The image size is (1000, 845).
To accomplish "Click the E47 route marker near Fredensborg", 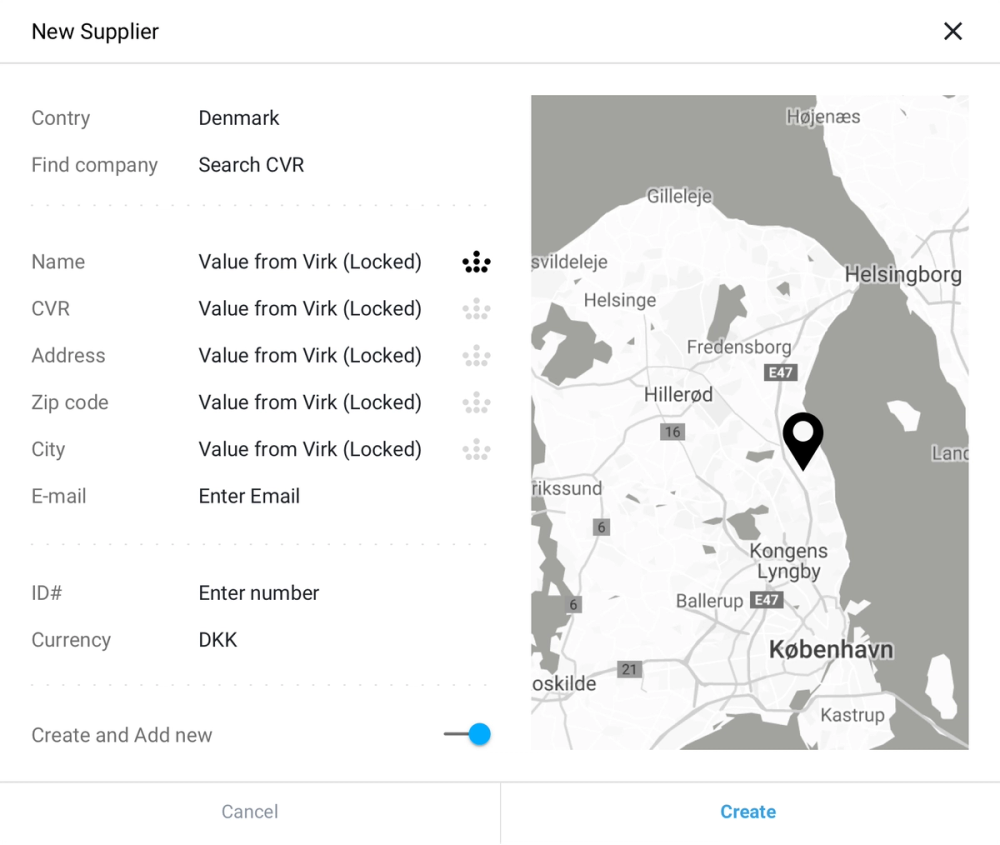I will 781,372.
